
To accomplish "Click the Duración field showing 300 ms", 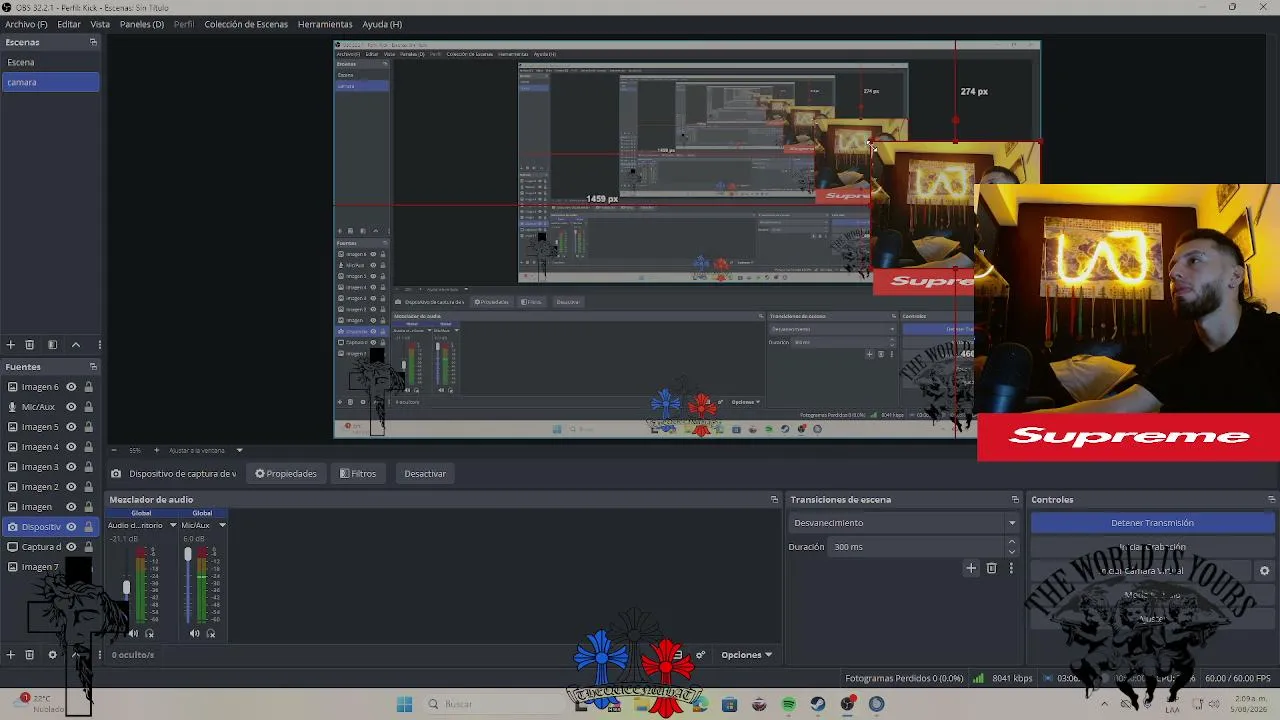I will click(x=917, y=547).
